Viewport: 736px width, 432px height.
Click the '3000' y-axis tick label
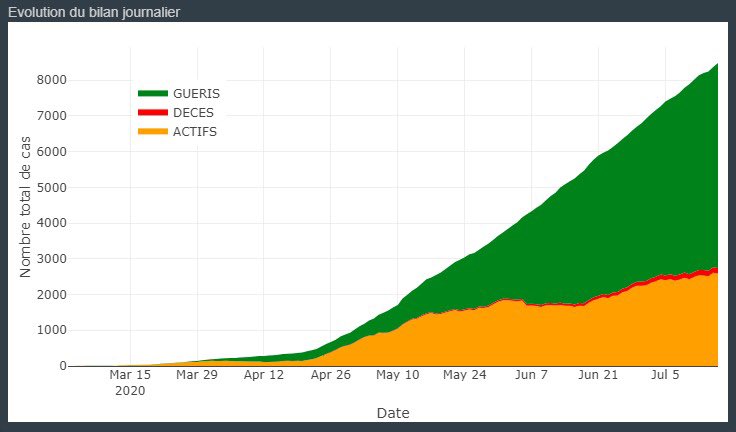pos(52,259)
